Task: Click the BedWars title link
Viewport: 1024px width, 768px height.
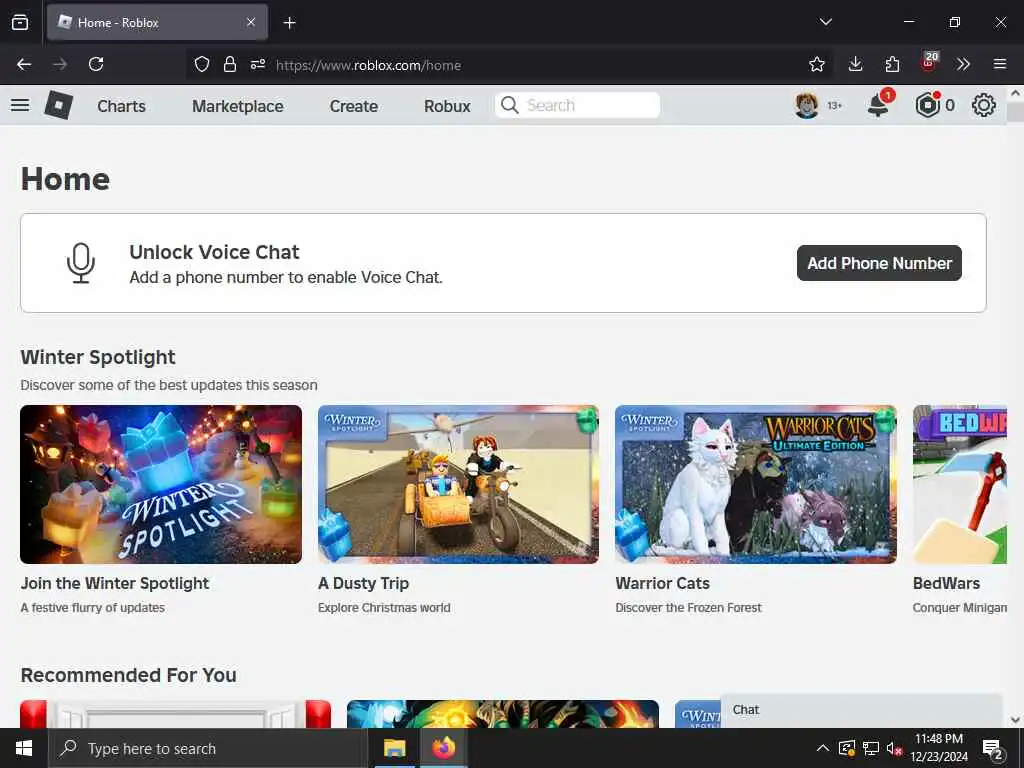Action: (946, 583)
